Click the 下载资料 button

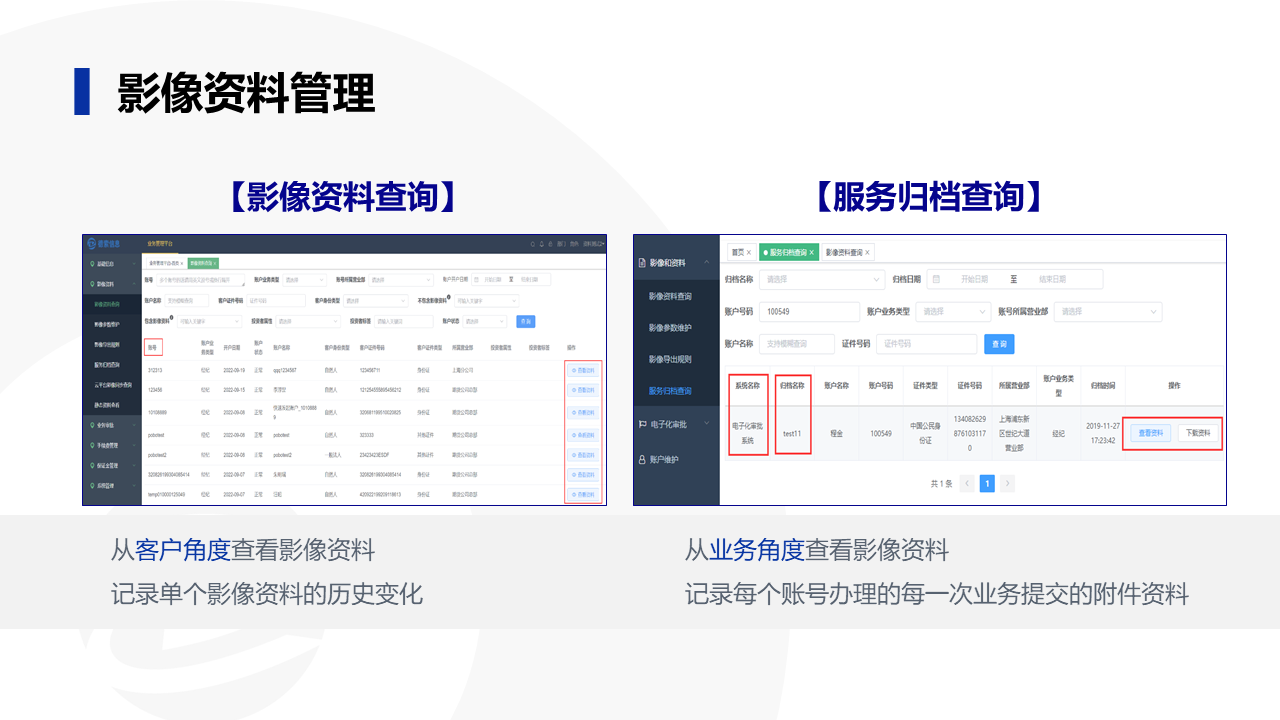coord(1199,433)
